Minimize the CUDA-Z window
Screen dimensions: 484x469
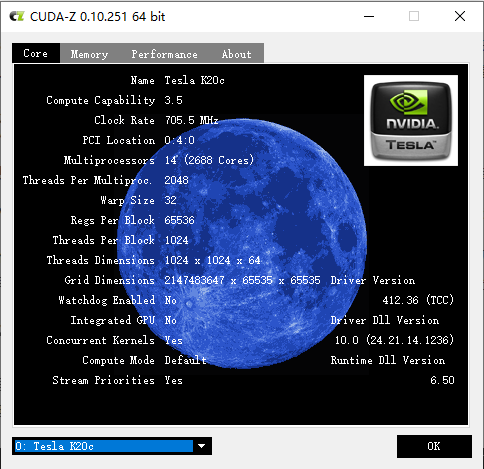click(369, 16)
